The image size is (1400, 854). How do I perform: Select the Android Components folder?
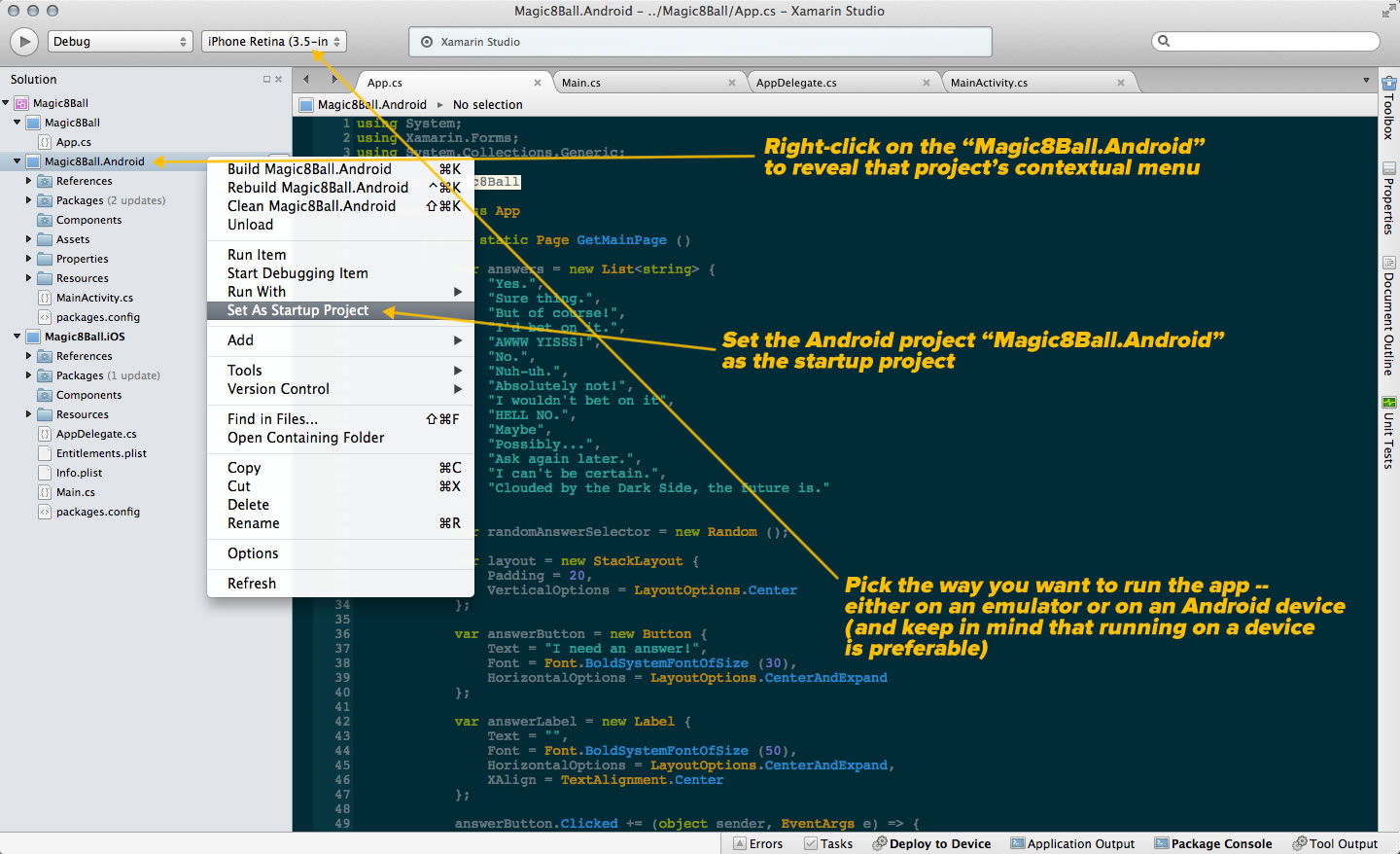click(88, 220)
